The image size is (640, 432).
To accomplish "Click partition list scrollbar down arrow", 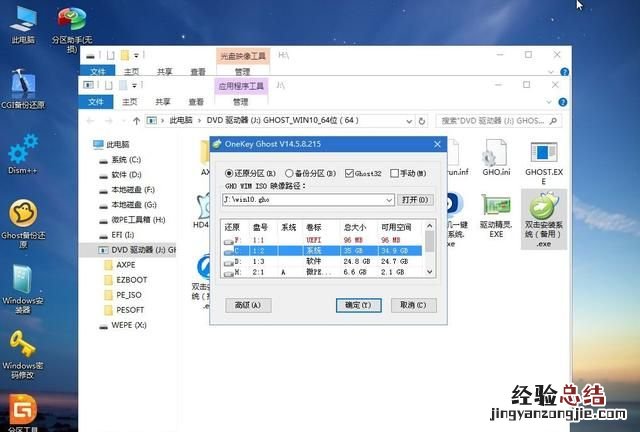I will point(429,272).
